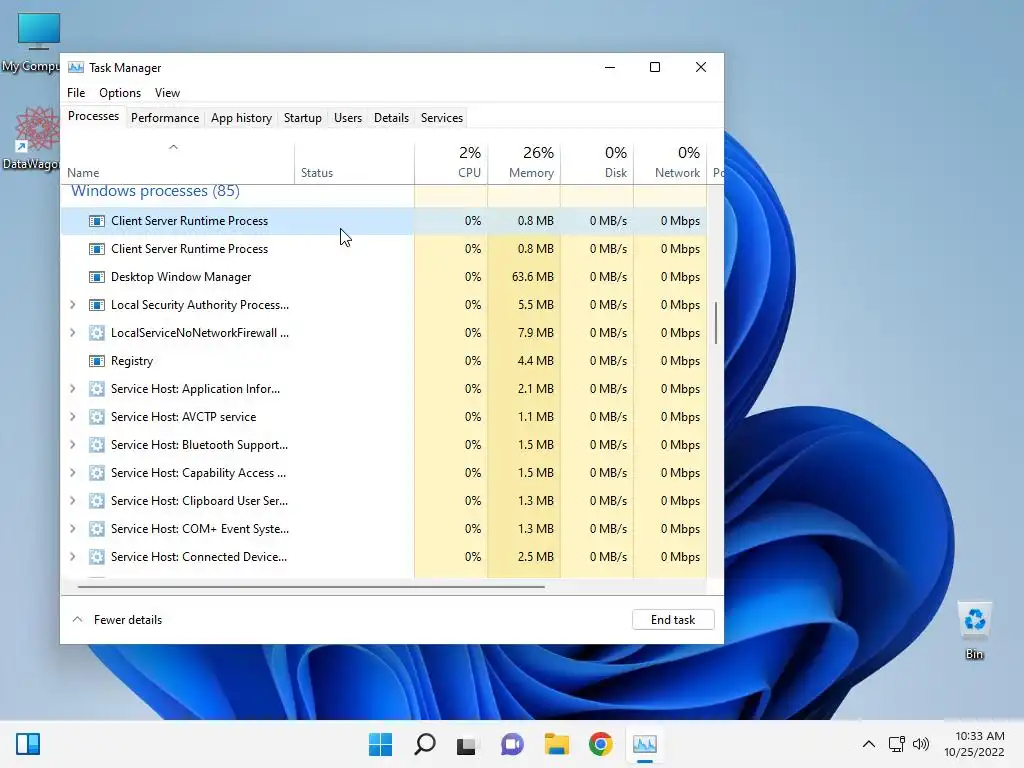Click the Service Host: Bluetooth Support icon
The width and height of the screenshot is (1024, 768).
97,445
